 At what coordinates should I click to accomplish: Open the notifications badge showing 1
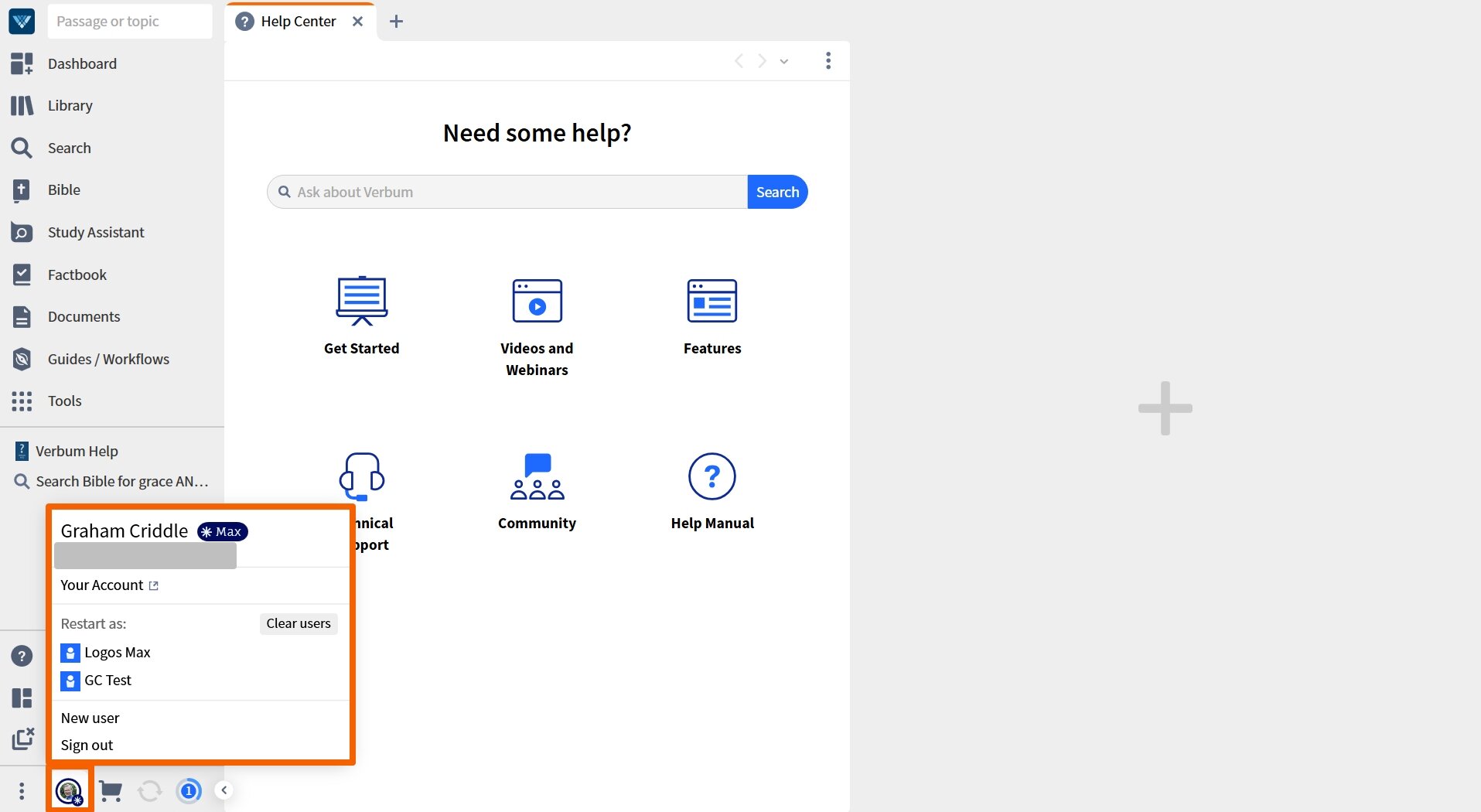pos(189,790)
